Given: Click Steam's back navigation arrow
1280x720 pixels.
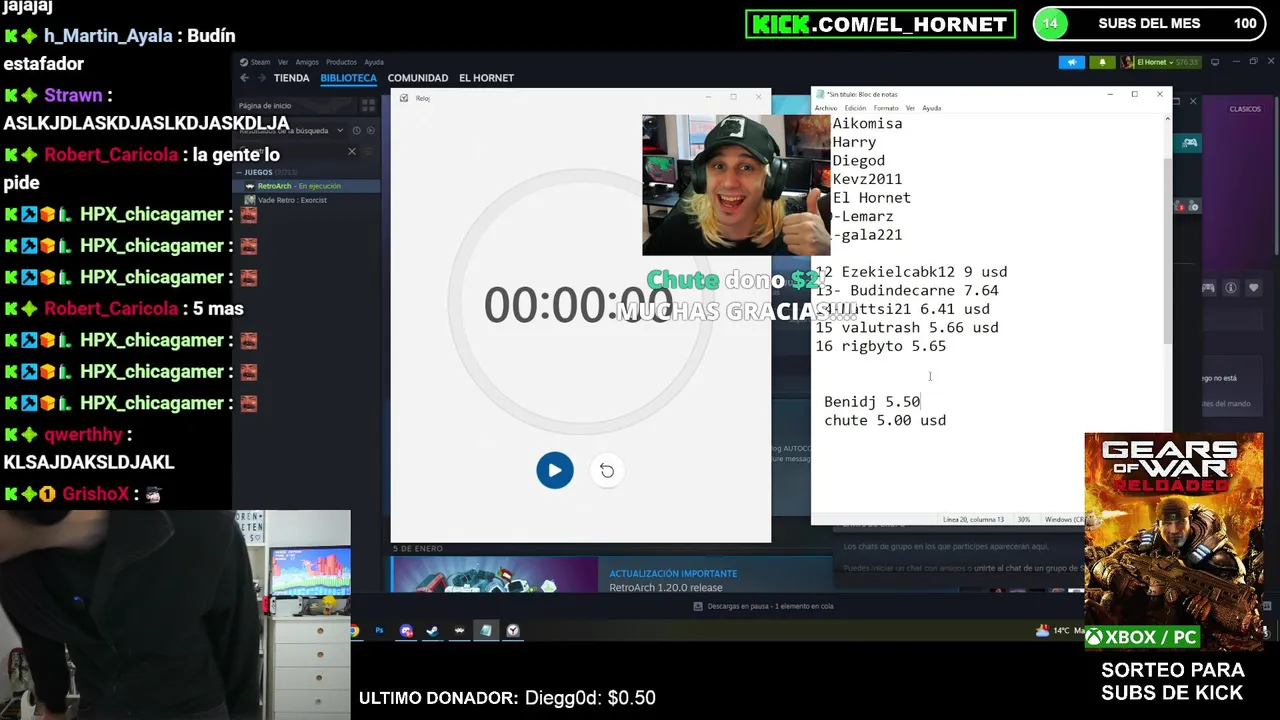Looking at the screenshot, I should click(245, 78).
